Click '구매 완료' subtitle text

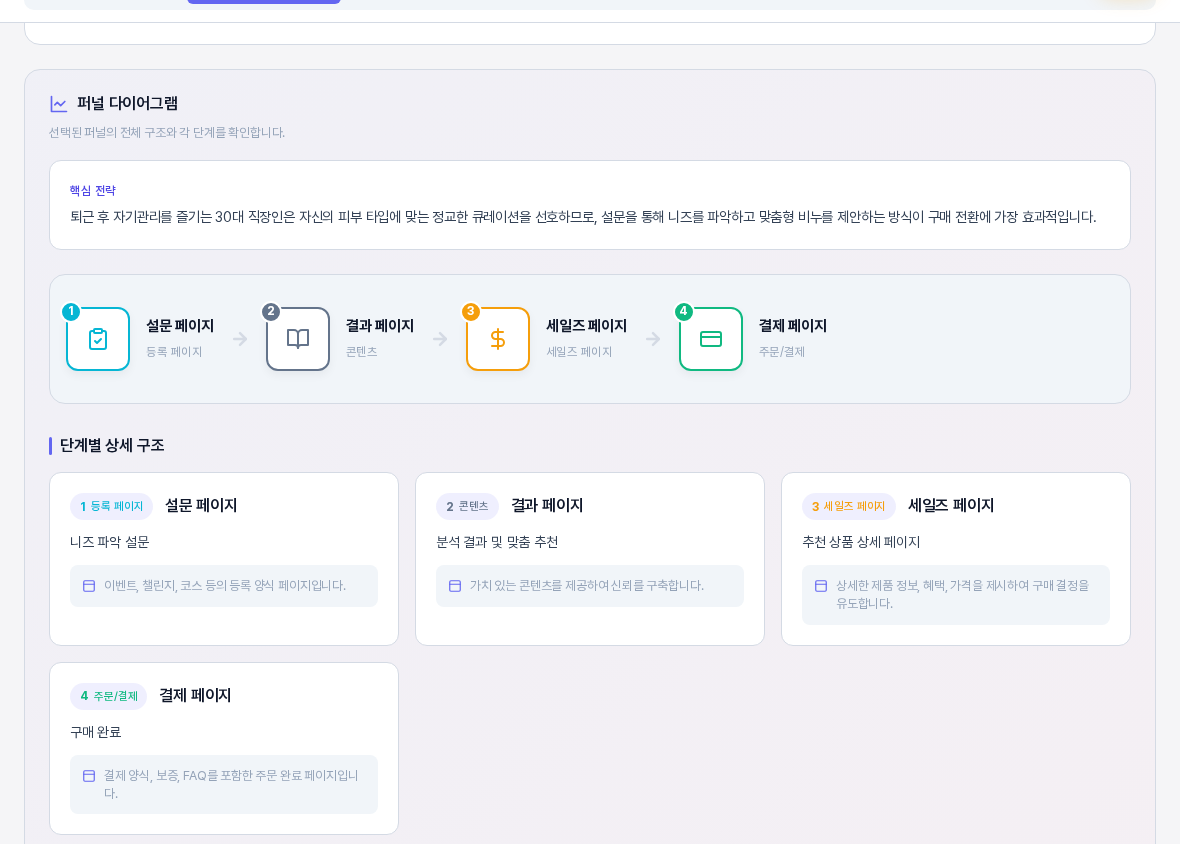coord(96,732)
